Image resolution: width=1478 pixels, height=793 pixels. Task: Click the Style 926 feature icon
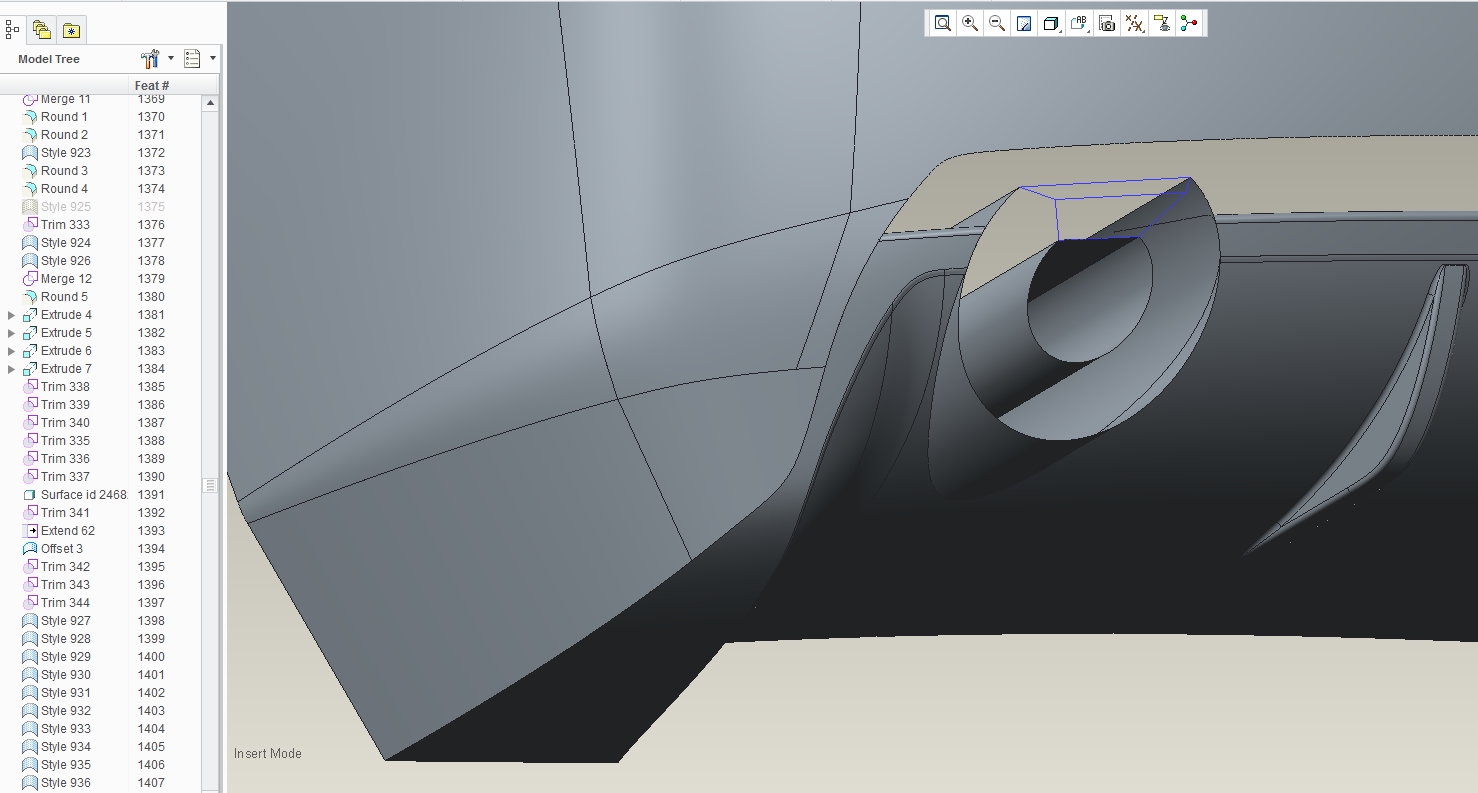coord(30,261)
